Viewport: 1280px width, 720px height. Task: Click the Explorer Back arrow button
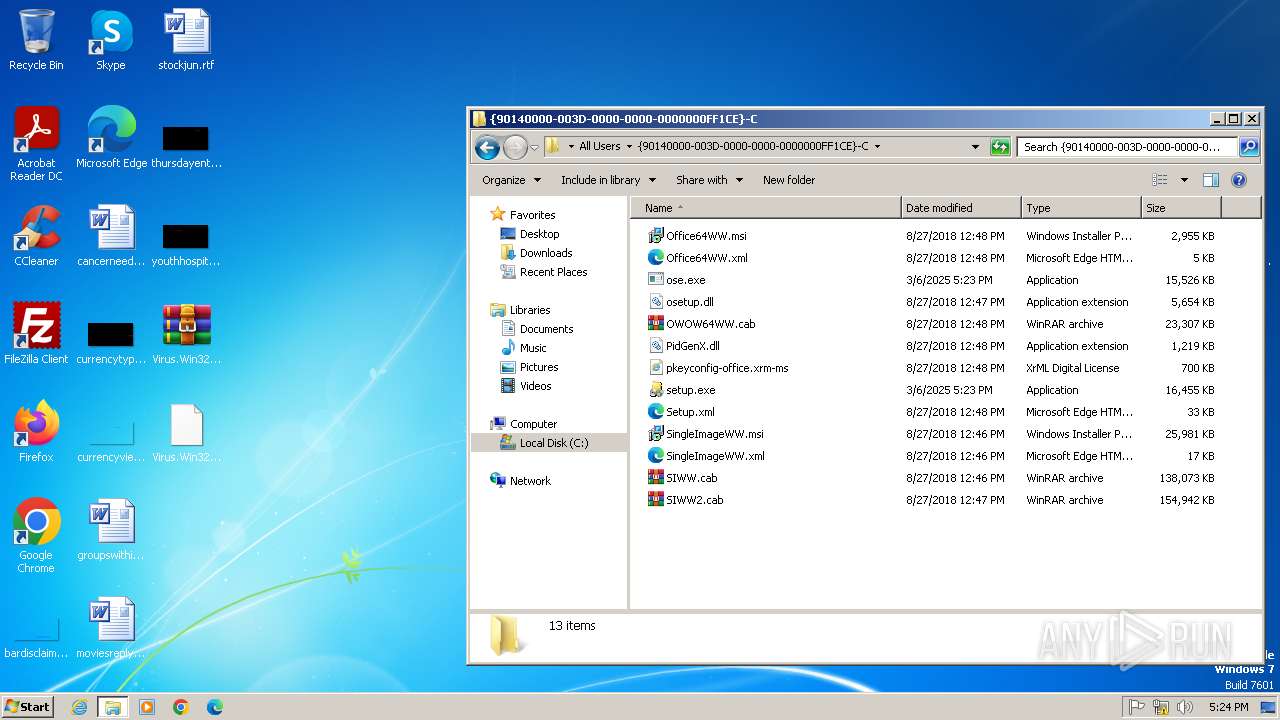(487, 147)
